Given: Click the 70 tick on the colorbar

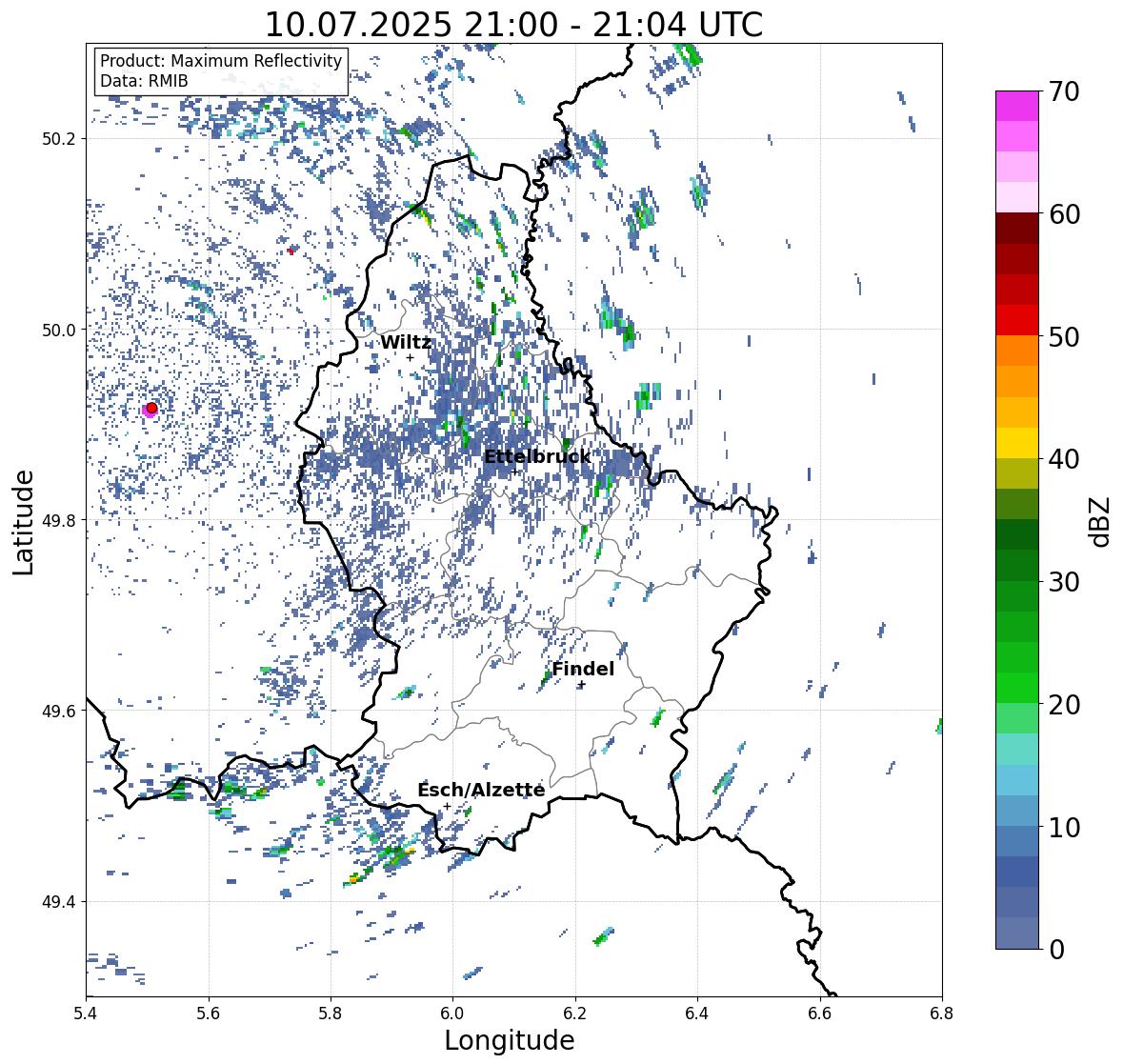Looking at the screenshot, I should click(x=1064, y=91).
